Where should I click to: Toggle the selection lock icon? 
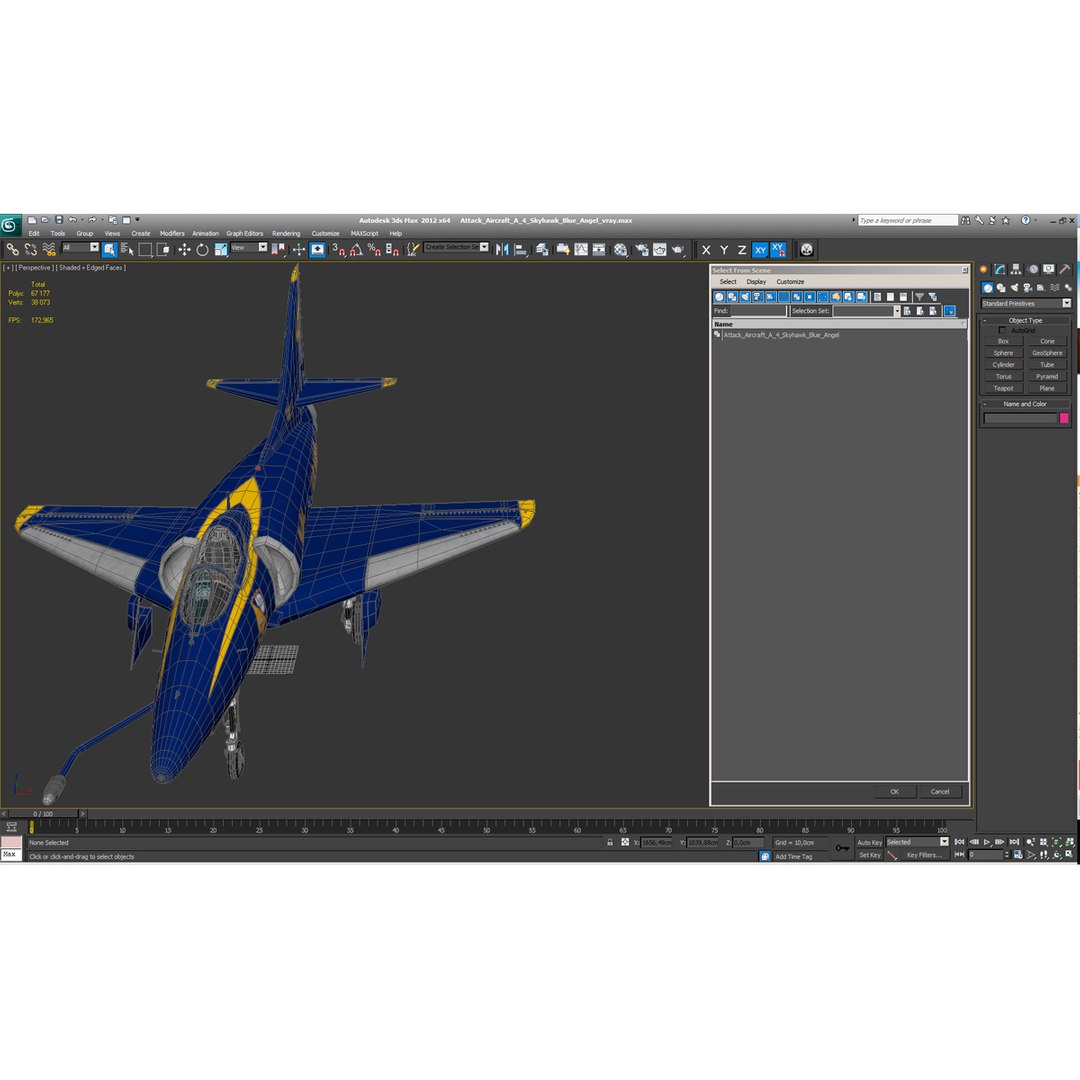coord(610,842)
